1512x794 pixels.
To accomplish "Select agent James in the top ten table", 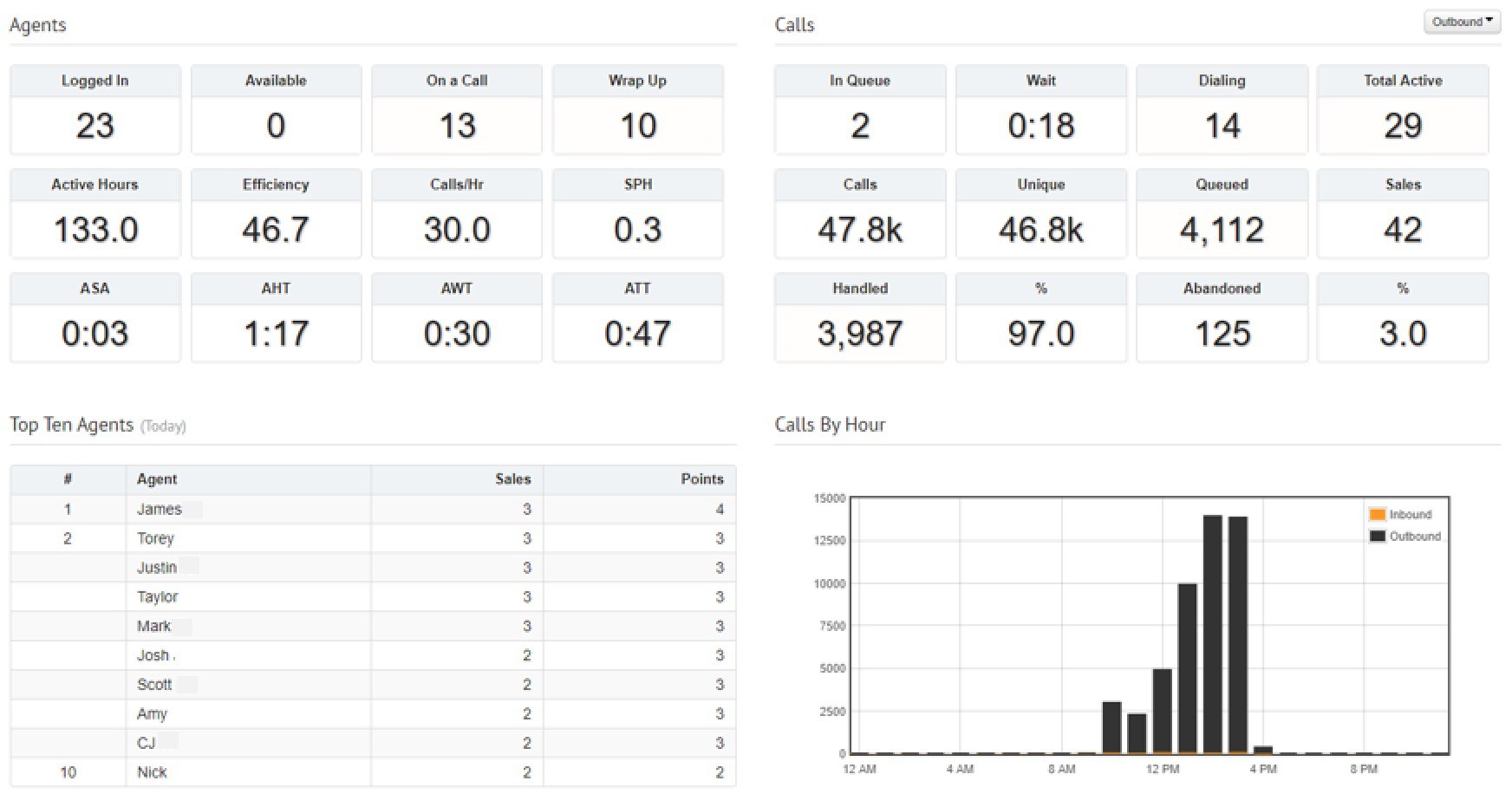I will 160,510.
